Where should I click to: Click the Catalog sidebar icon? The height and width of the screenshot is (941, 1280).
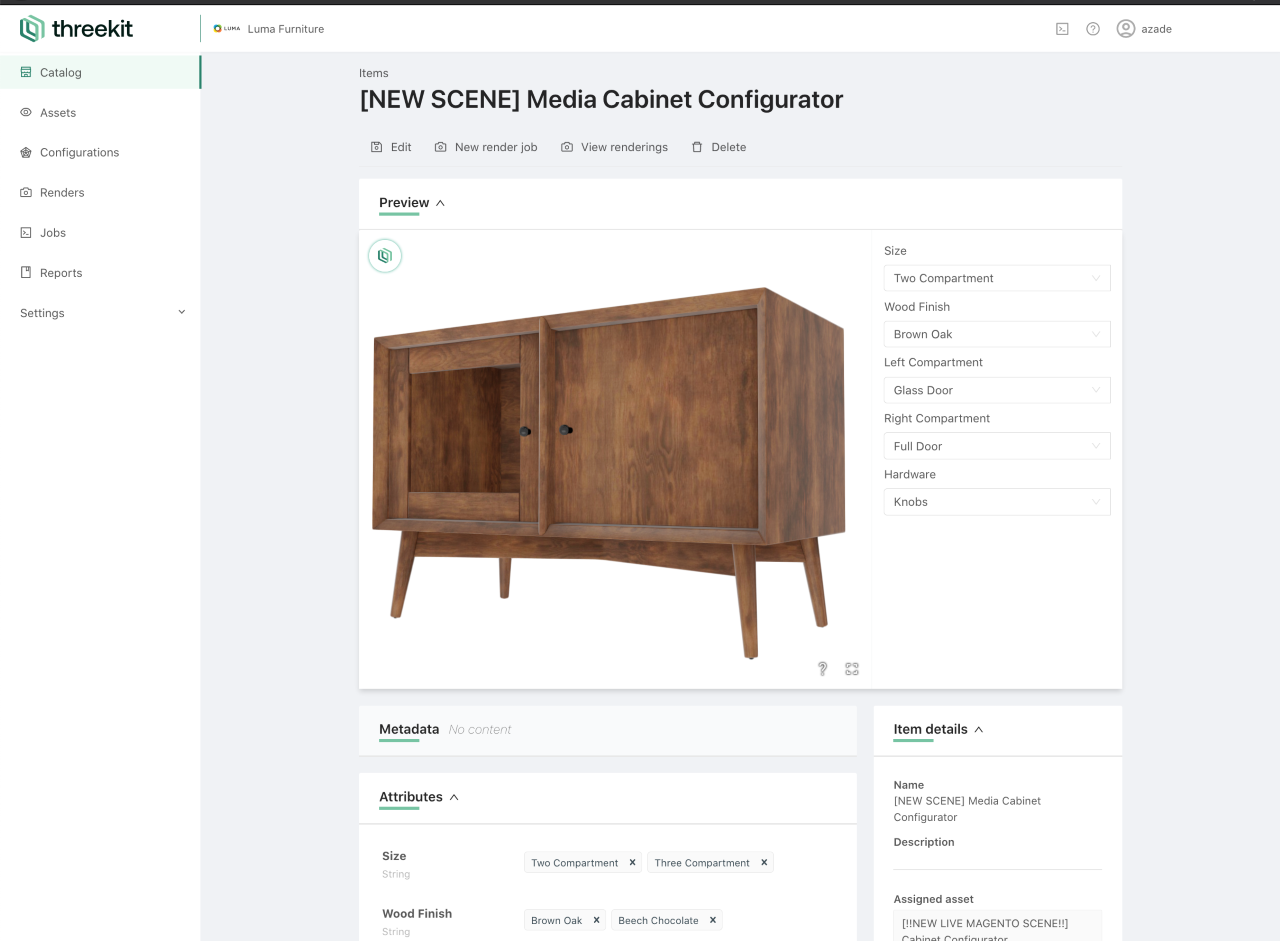[26, 72]
